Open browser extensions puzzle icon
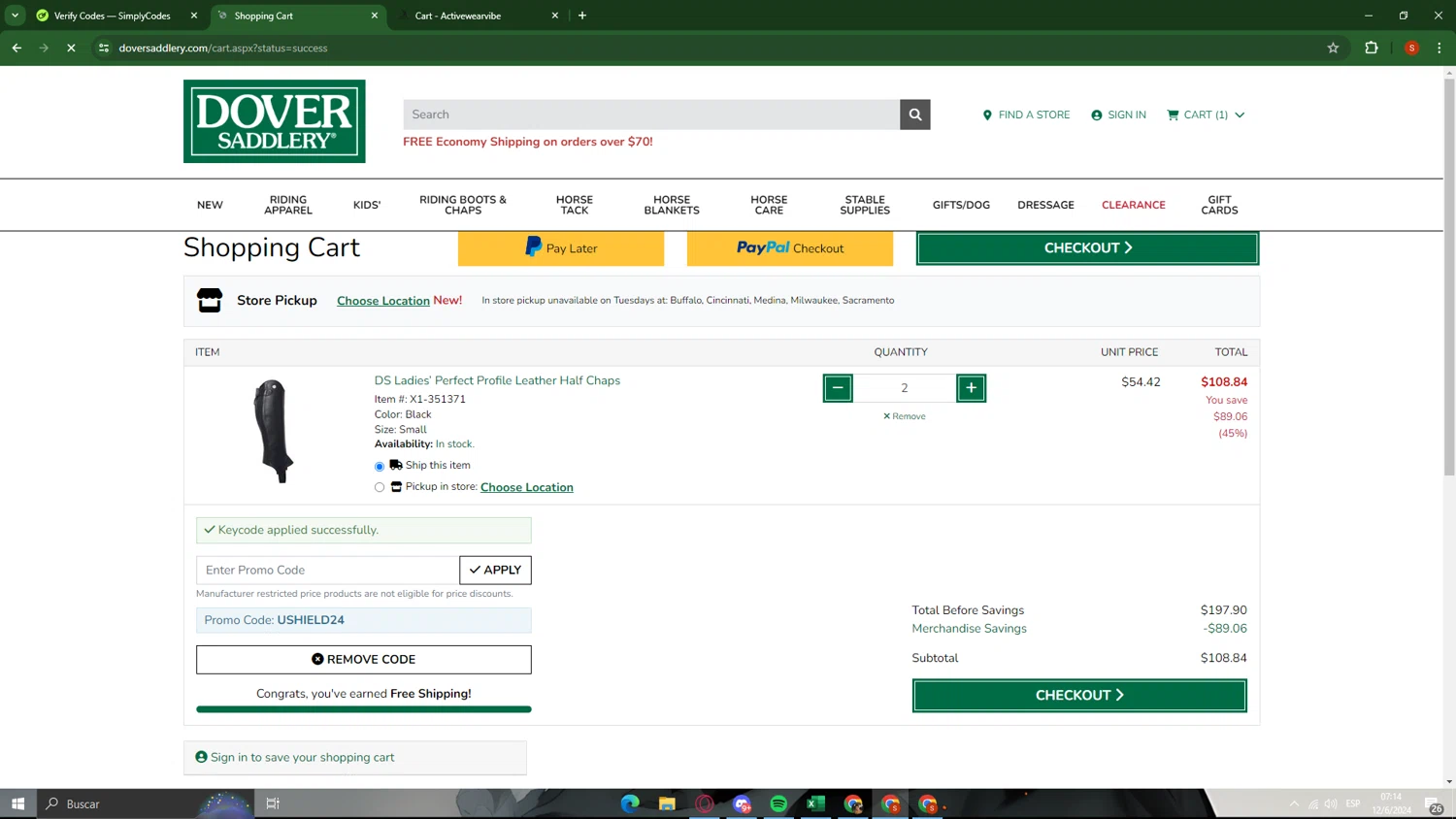This screenshot has width=1456, height=819. click(x=1371, y=48)
